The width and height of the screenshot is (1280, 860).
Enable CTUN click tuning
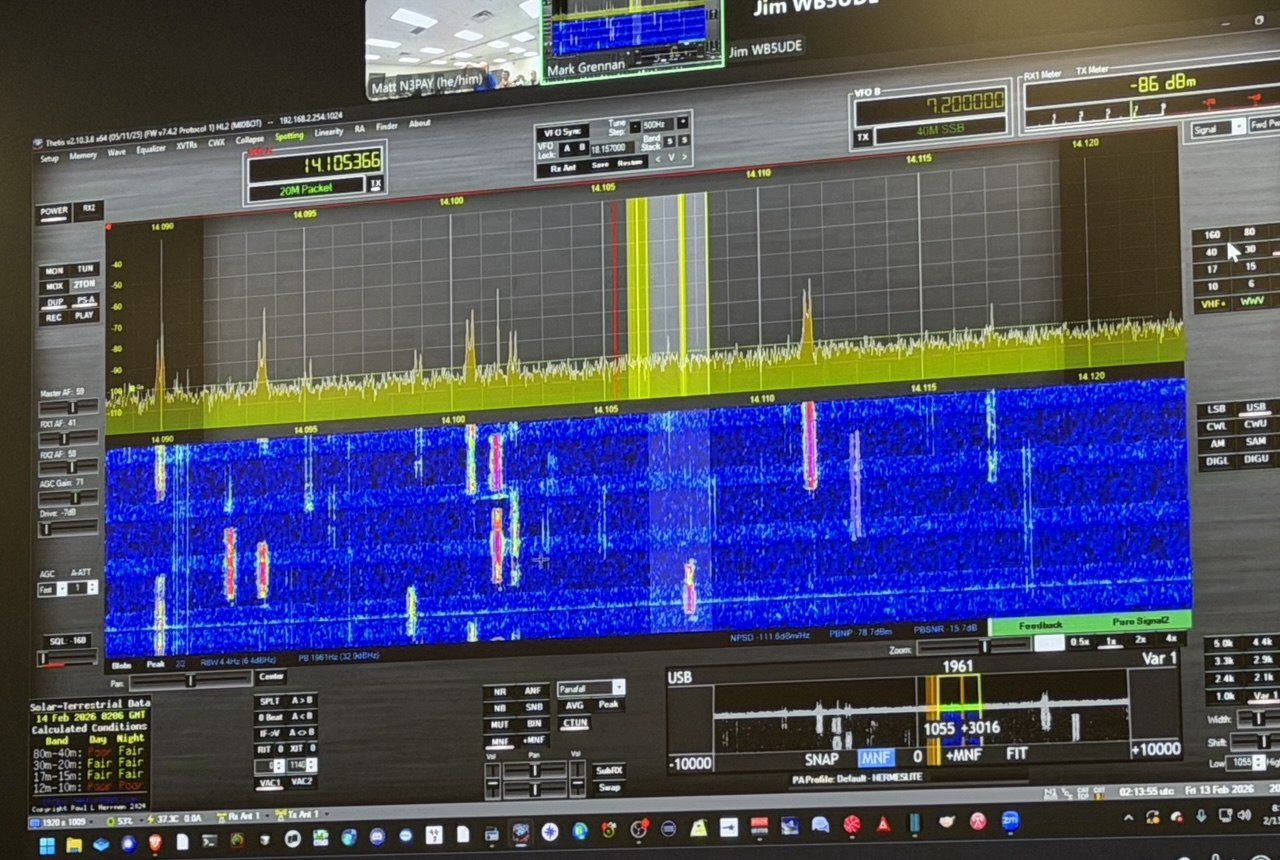point(574,723)
